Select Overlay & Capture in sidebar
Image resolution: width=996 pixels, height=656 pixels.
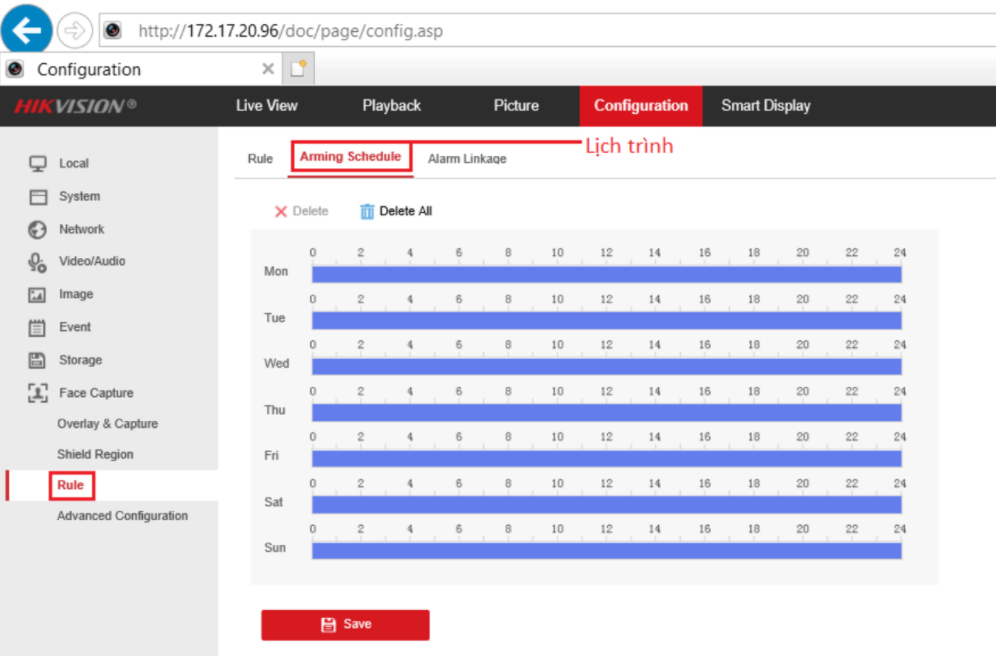coord(107,424)
